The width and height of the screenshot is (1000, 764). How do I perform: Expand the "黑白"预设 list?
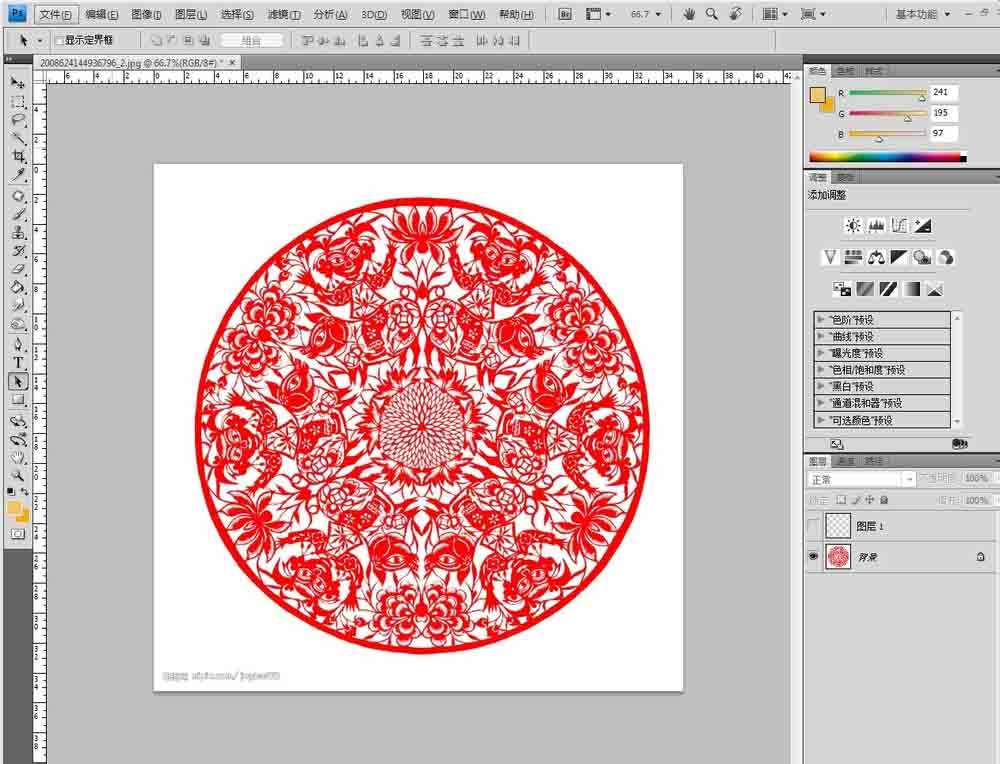click(x=821, y=386)
